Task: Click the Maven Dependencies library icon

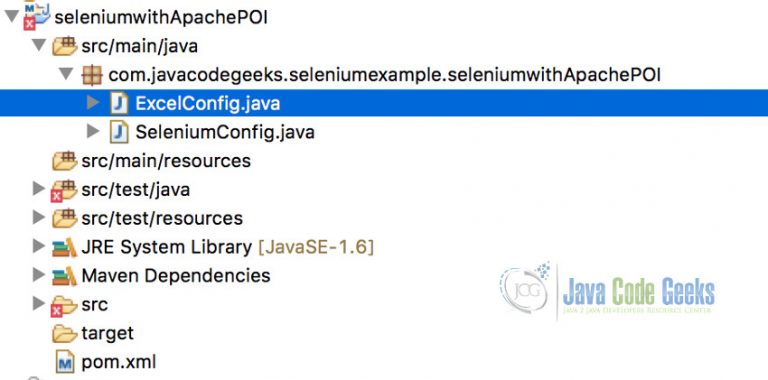Action: tap(64, 276)
